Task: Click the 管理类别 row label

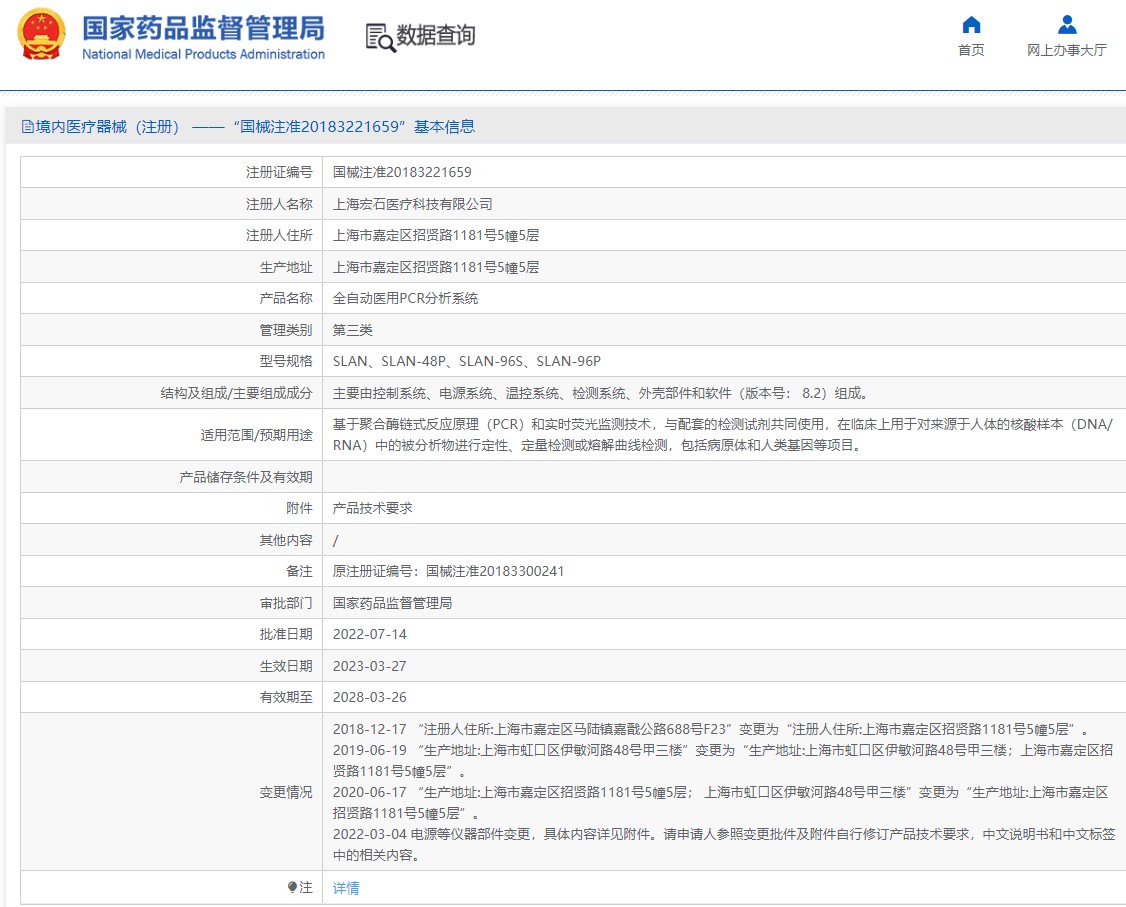Action: pos(286,330)
